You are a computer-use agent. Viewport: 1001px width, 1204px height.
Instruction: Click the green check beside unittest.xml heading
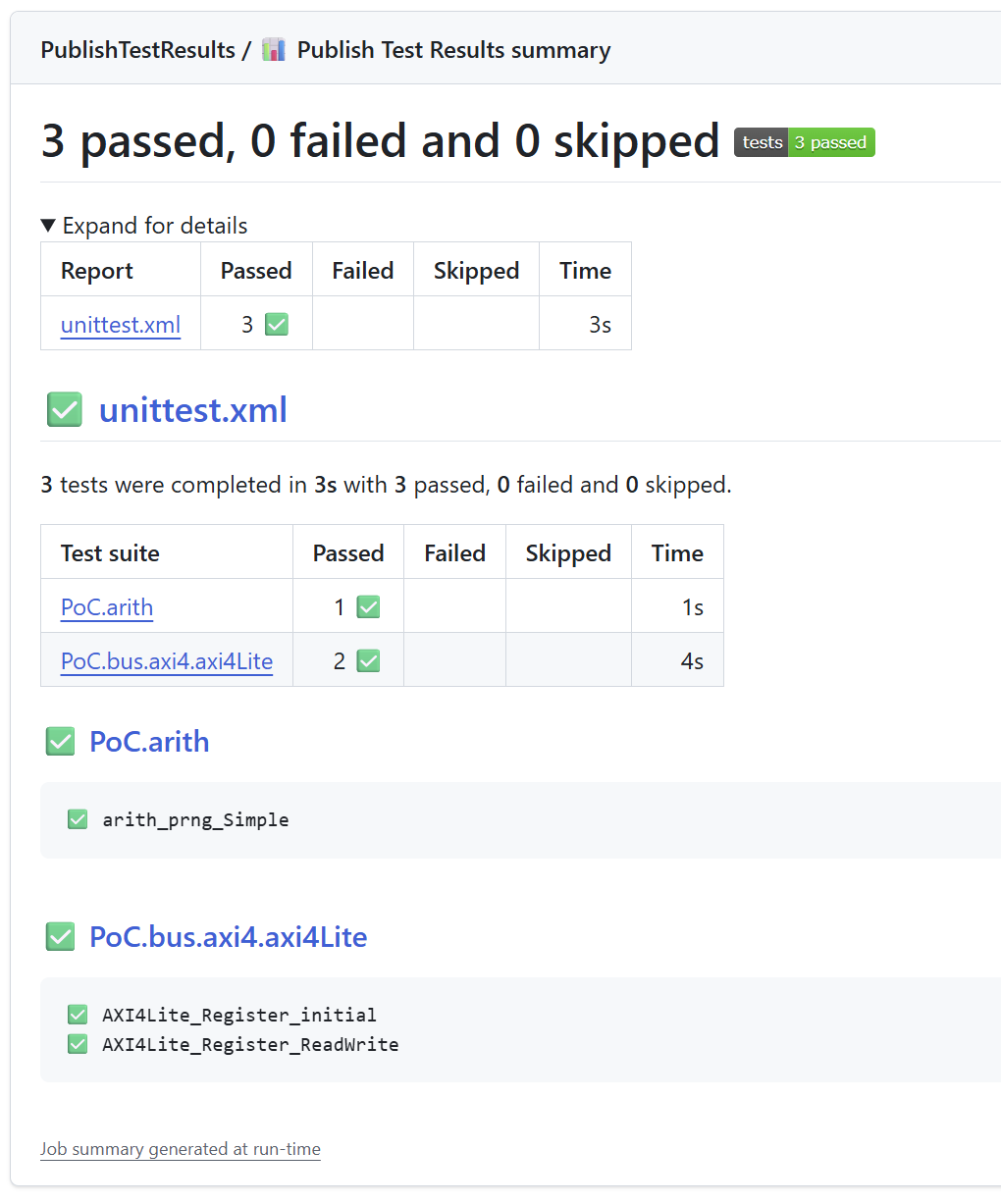pyautogui.click(x=65, y=409)
